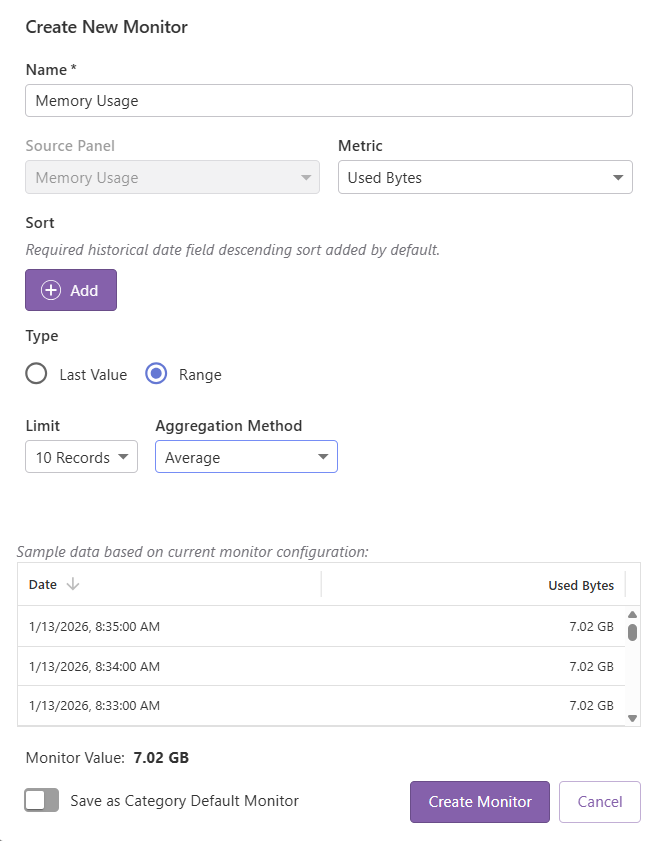The image size is (655, 841).
Task: Select the Last Value radio button
Action: [x=35, y=374]
